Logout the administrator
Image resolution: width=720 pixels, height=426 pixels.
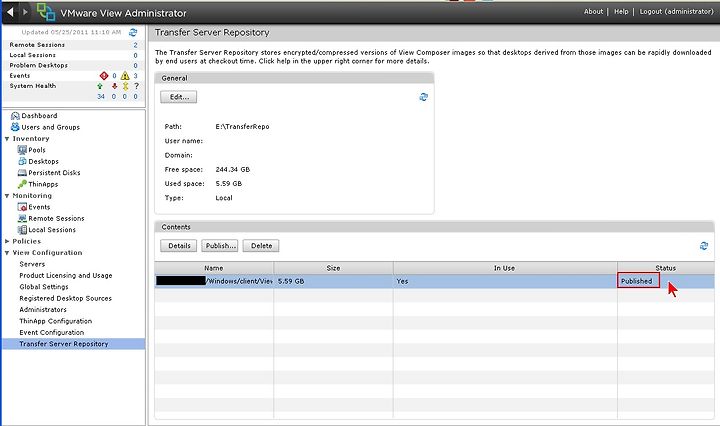(x=676, y=11)
